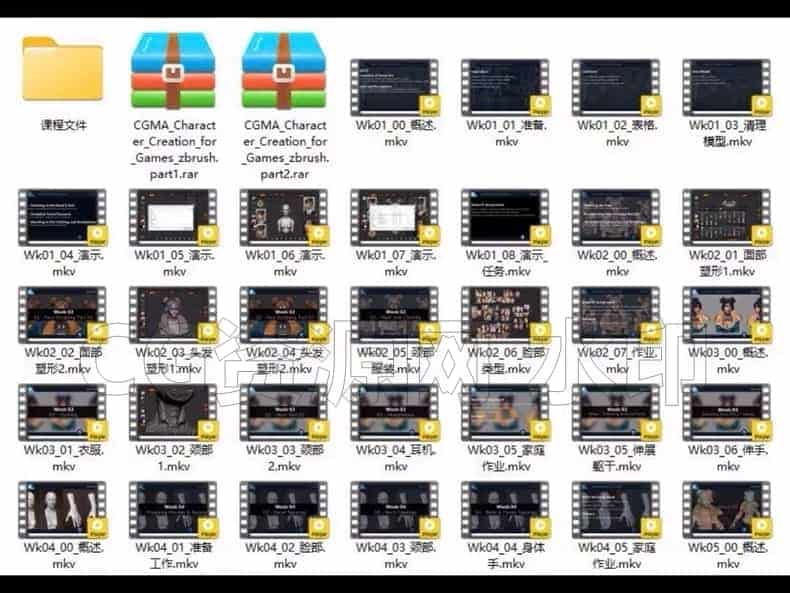
Task: Select the Wk02_02 面部塑形2 video icon
Action: pyautogui.click(x=63, y=315)
